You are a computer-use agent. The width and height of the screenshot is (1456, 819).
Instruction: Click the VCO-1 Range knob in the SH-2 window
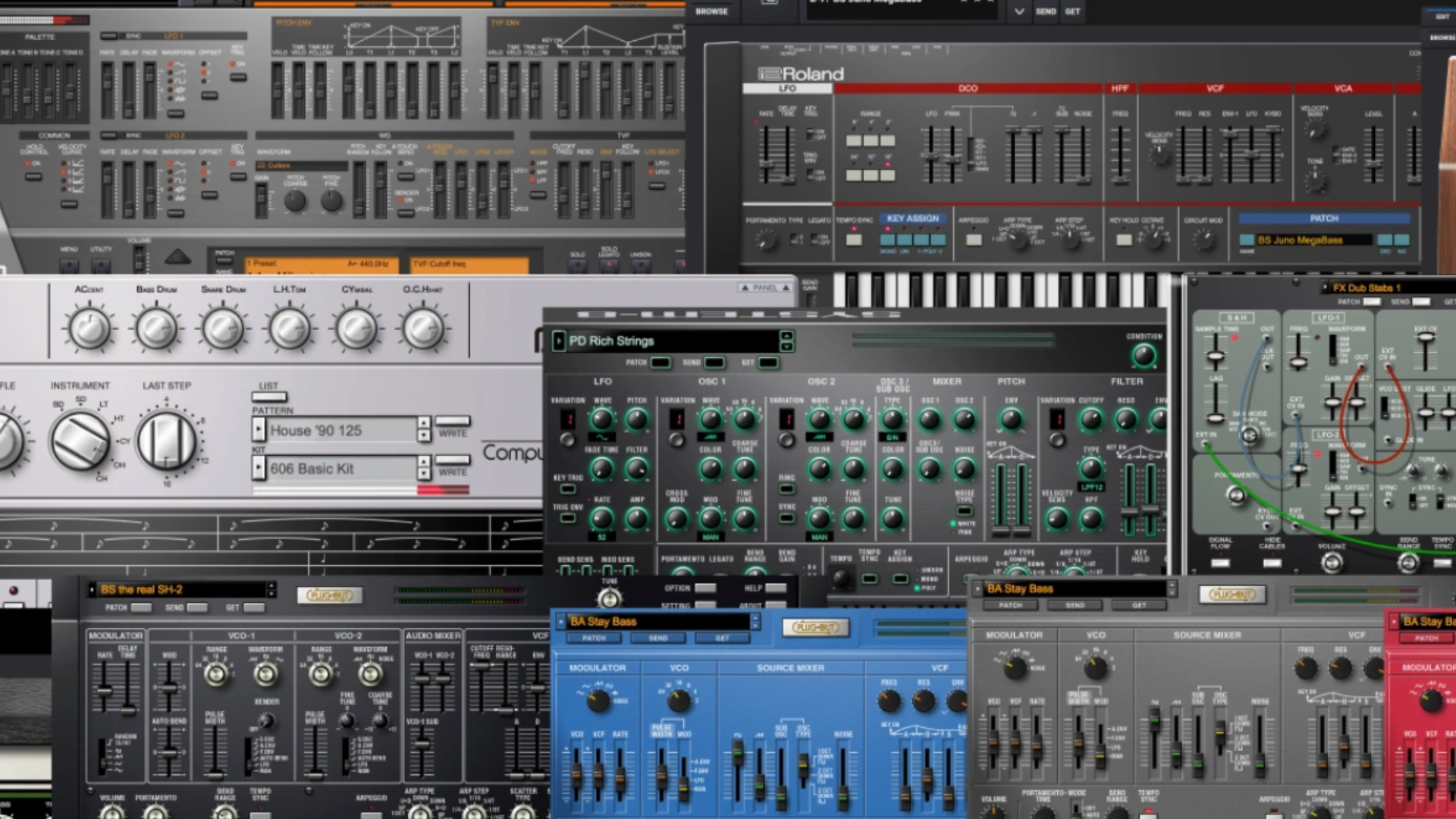coord(217,673)
